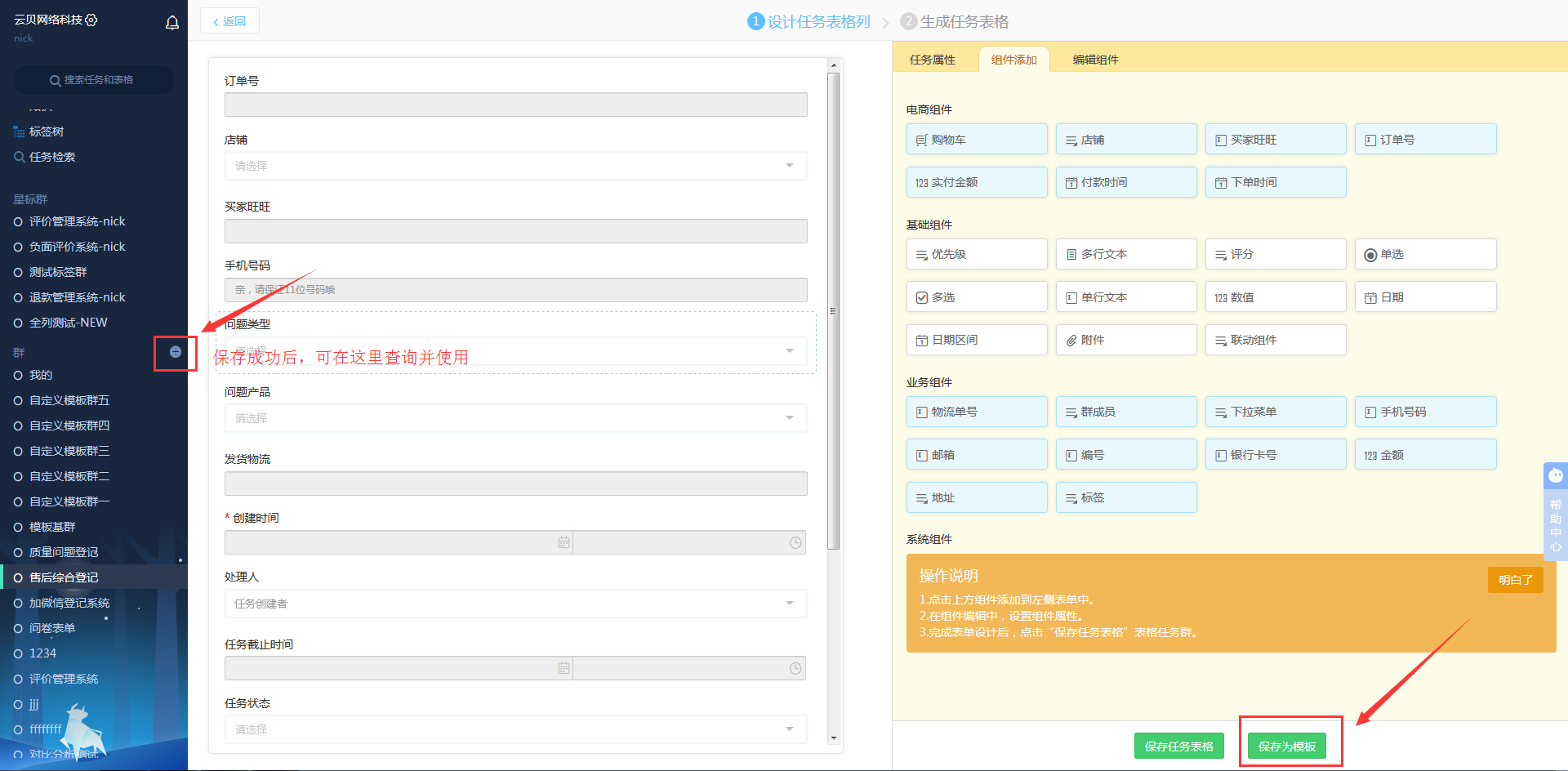The height and width of the screenshot is (771, 1568).
Task: Switch to the 编辑组件 tab
Action: pos(1095,60)
